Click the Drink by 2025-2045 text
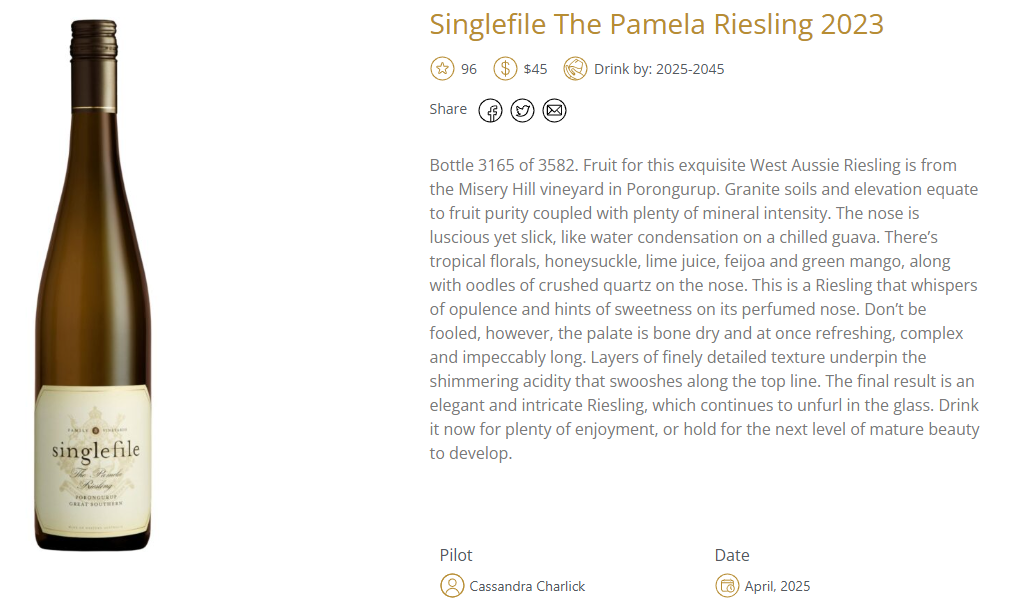Image resolution: width=1012 pixels, height=614 pixels. [659, 69]
